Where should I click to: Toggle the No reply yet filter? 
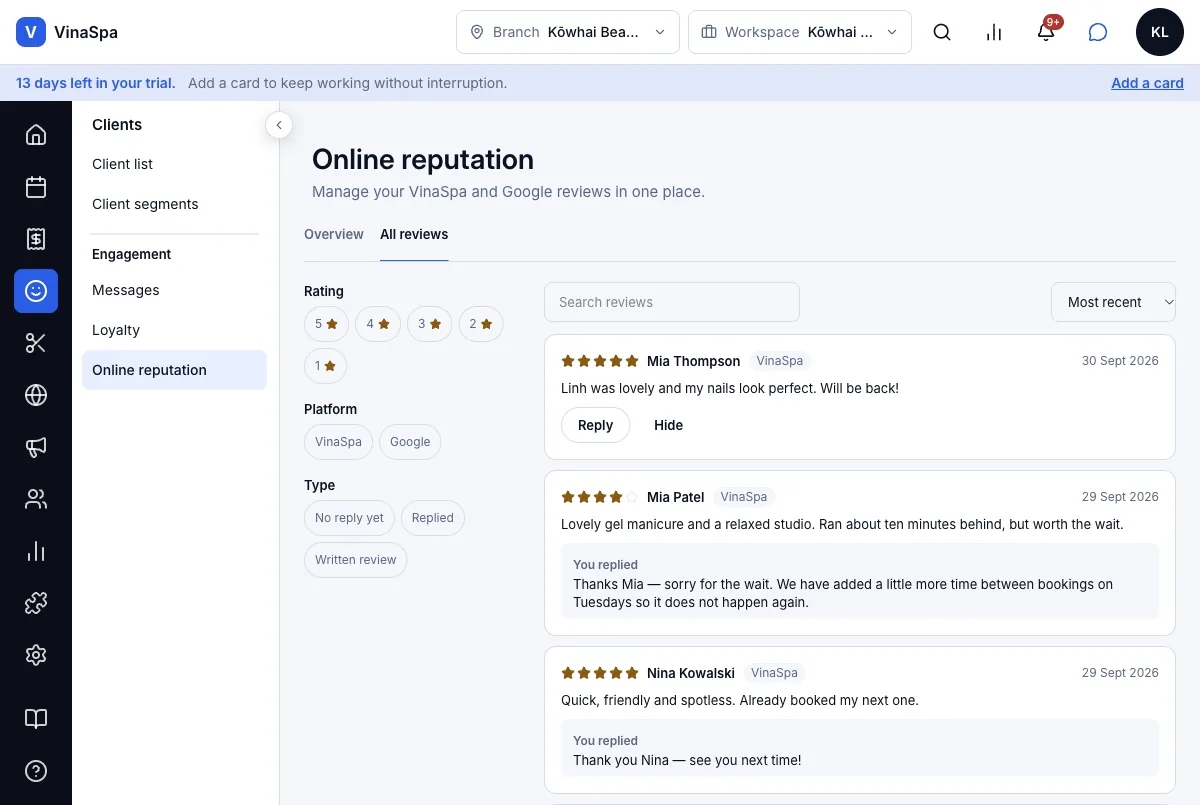pyautogui.click(x=349, y=518)
